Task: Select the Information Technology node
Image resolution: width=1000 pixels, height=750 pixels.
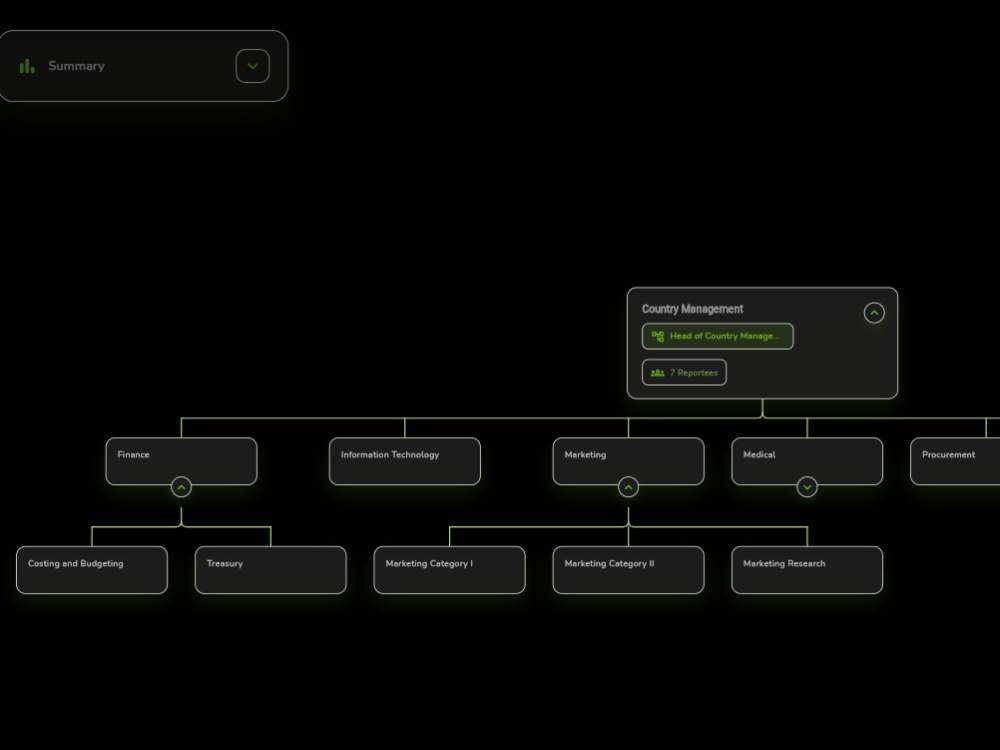Action: [x=404, y=461]
